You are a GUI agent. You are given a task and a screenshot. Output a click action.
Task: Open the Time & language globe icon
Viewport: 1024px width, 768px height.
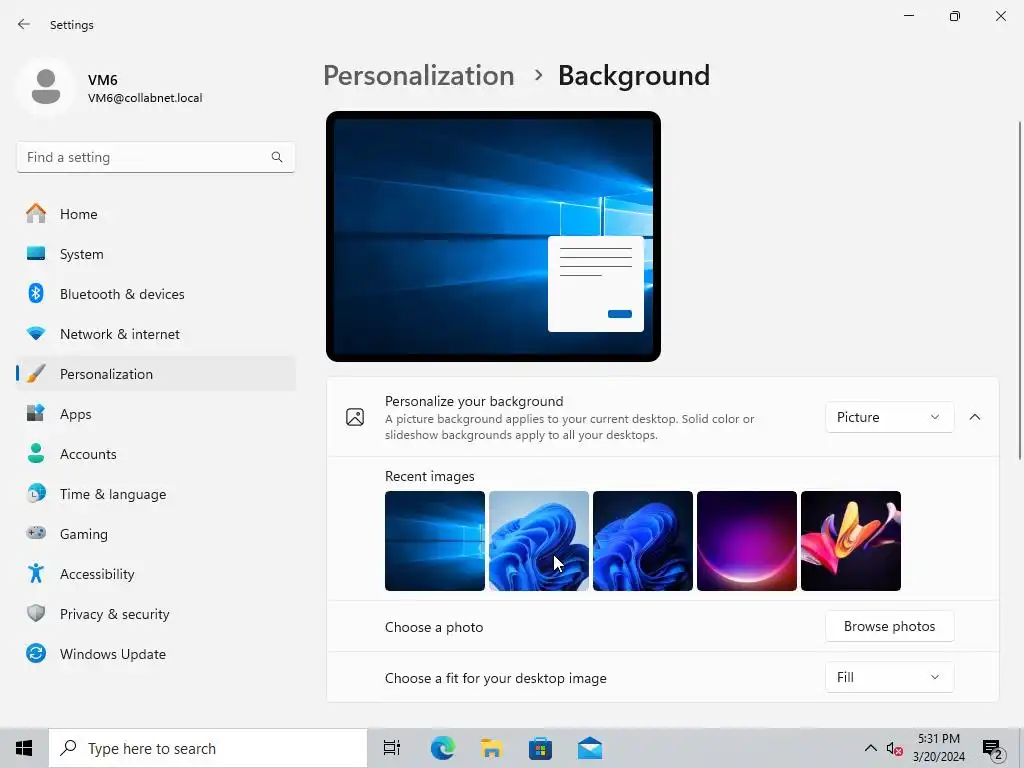[36, 493]
